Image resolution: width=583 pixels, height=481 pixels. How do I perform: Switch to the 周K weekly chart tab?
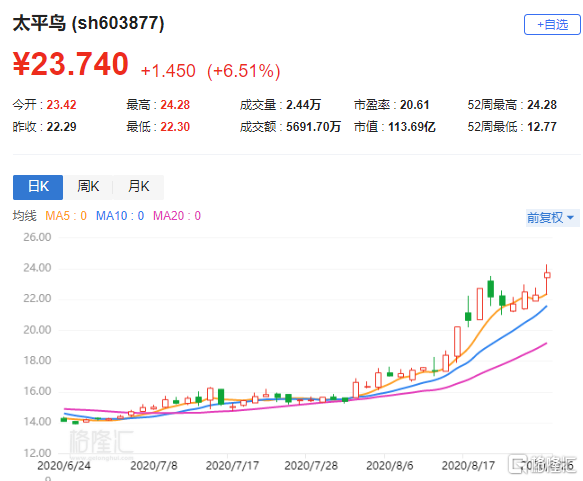tap(88, 187)
